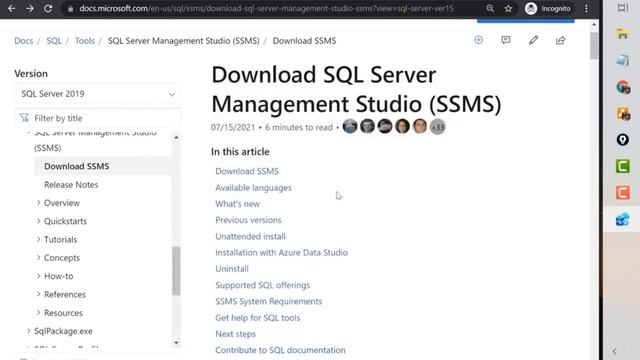This screenshot has width=640, height=360.
Task: Click the share icon
Action: (x=560, y=40)
